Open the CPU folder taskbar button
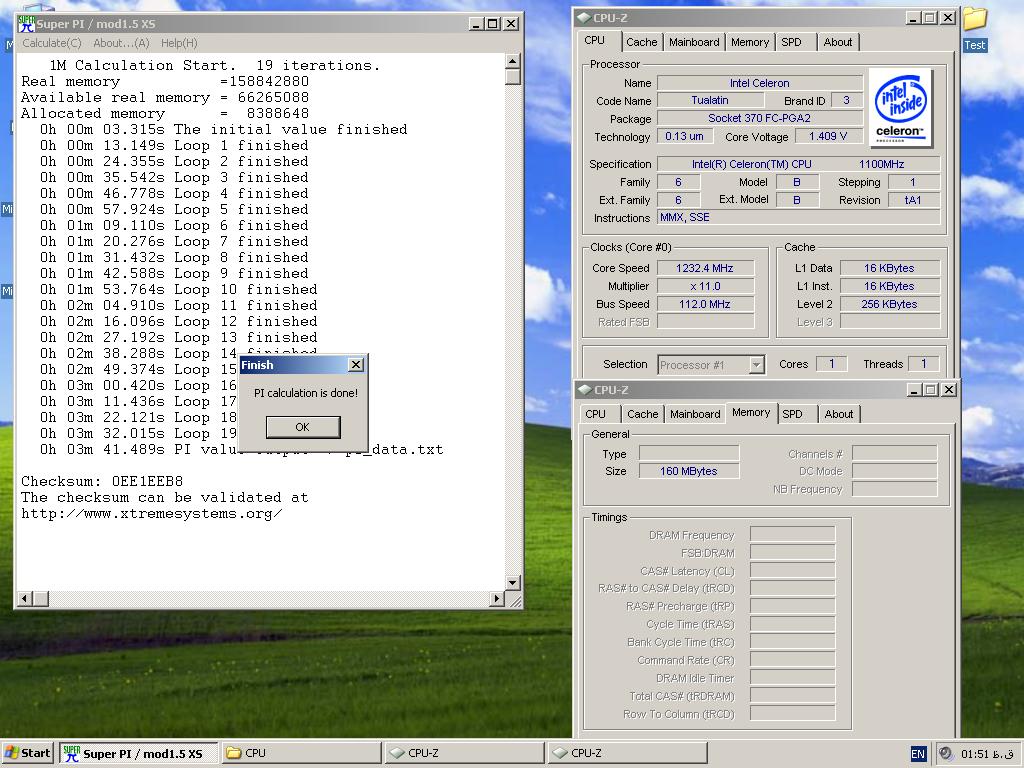Image resolution: width=1024 pixels, height=768 pixels. tap(301, 753)
